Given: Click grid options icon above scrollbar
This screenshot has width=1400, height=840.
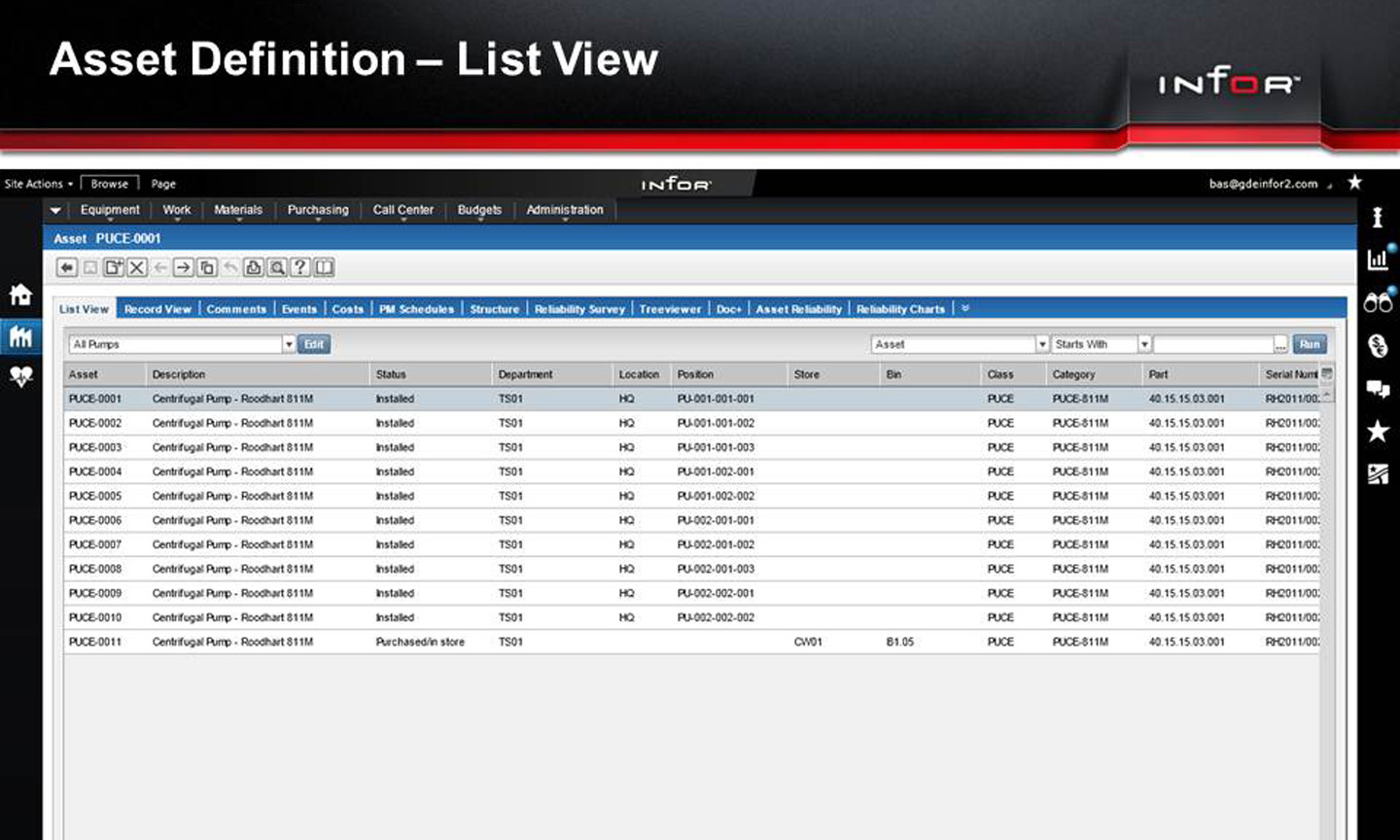Looking at the screenshot, I should coord(1327,373).
